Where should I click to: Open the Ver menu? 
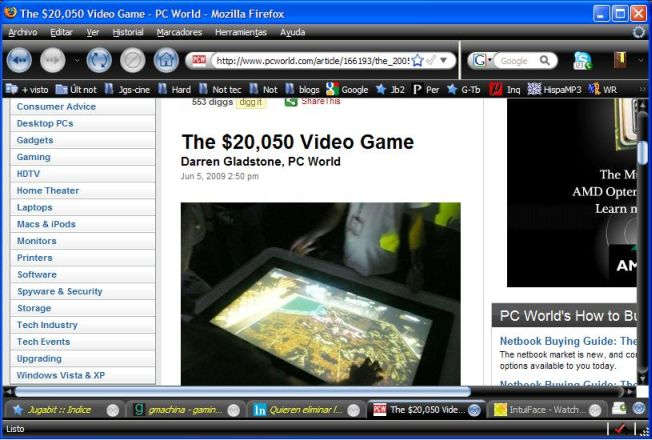tap(93, 32)
